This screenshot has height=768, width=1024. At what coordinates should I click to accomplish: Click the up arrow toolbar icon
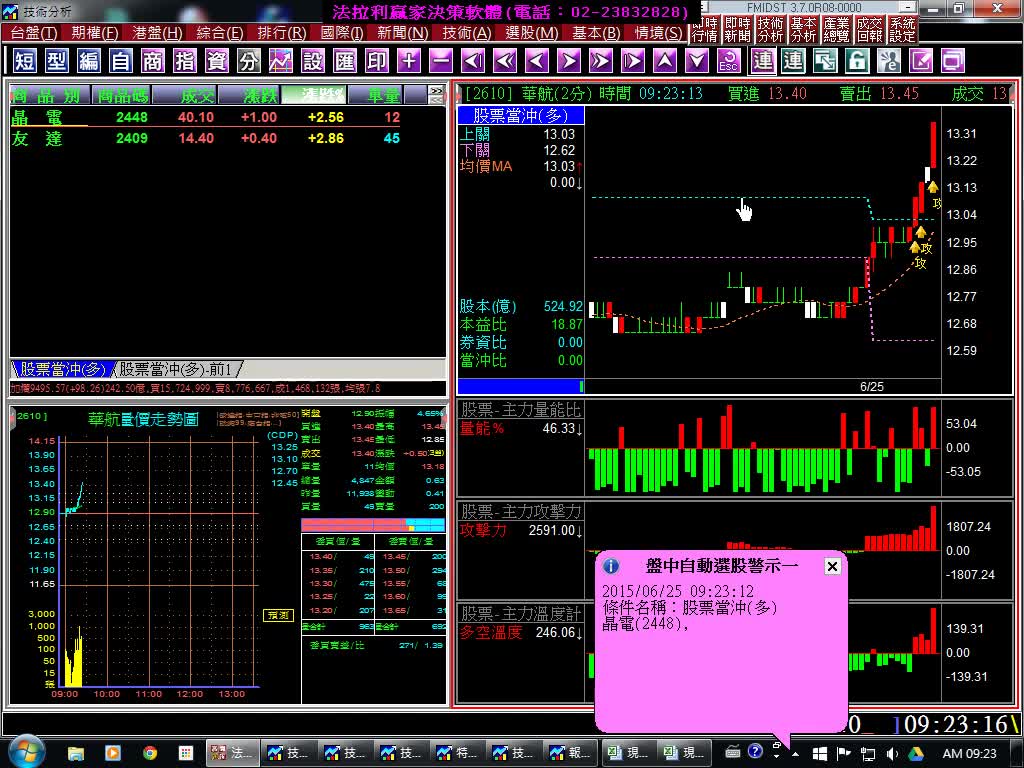coord(664,61)
